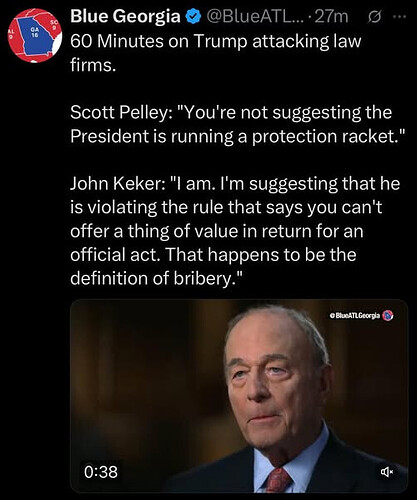Open the Blue Georgia profile avatar
Viewport: 417px width, 500px height.
[35, 36]
